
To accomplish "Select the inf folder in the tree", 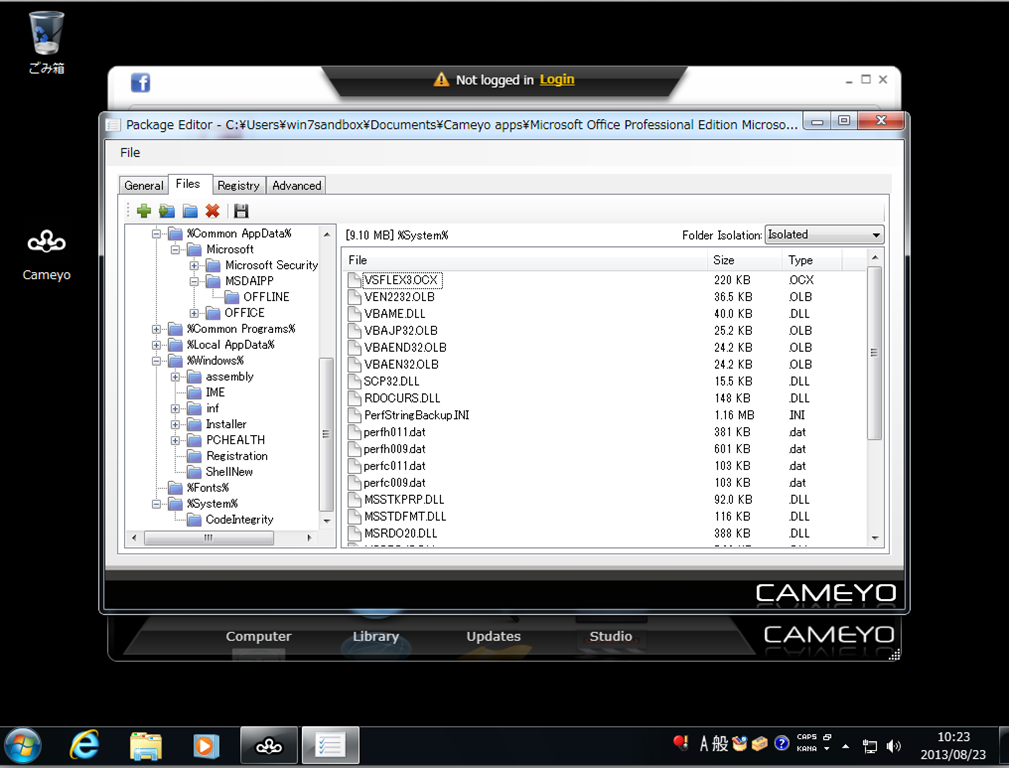I will click(212, 408).
